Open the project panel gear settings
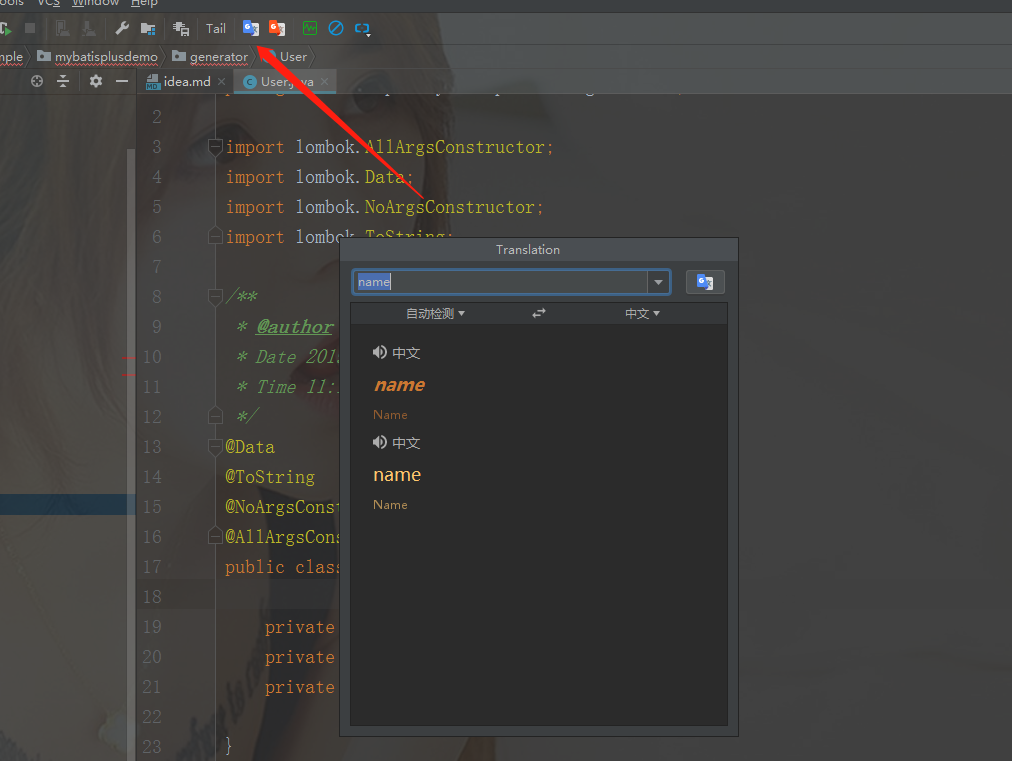The image size is (1012, 761). tap(96, 81)
